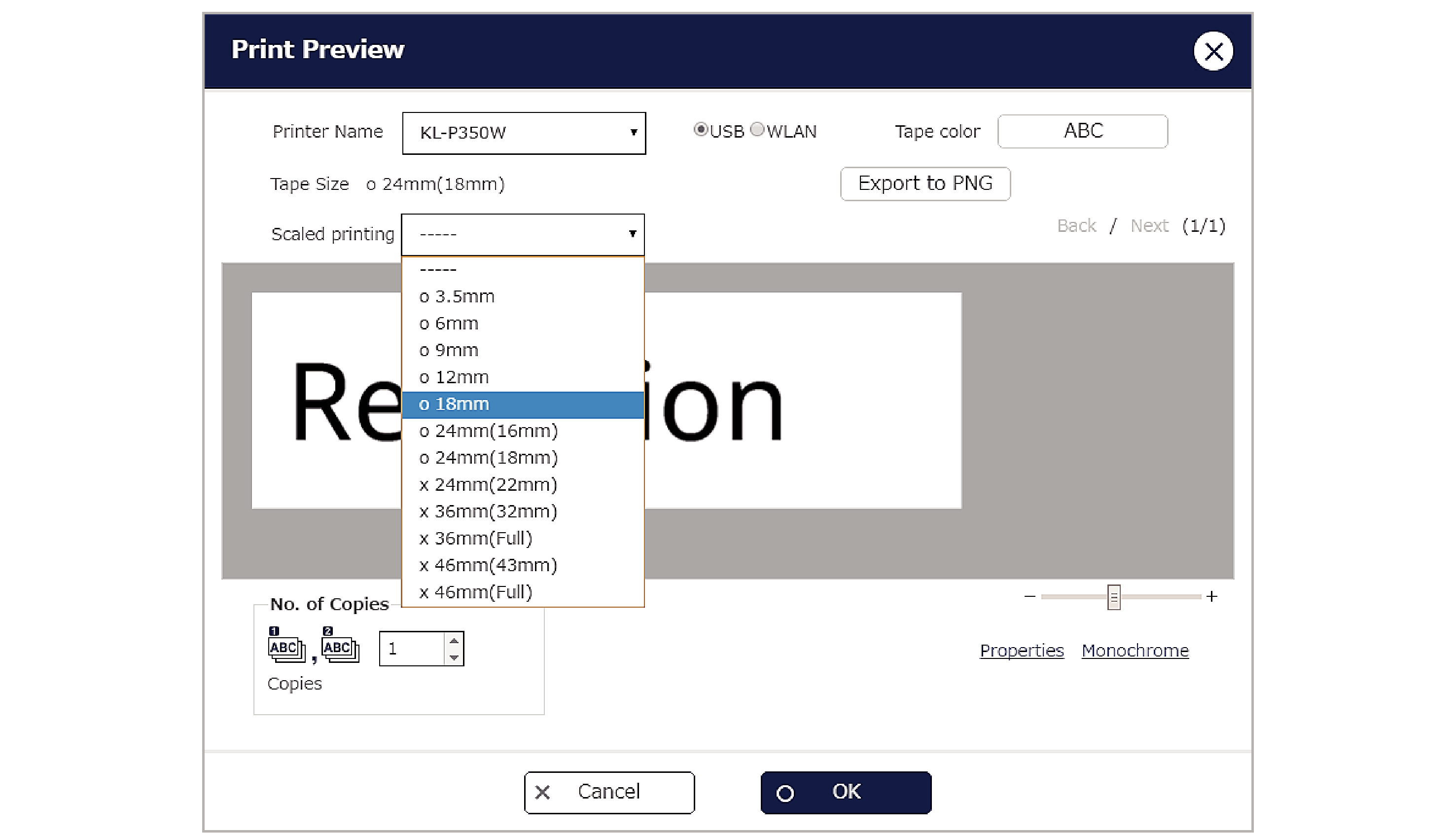Click the Tape color ABC box

pyautogui.click(x=1082, y=132)
